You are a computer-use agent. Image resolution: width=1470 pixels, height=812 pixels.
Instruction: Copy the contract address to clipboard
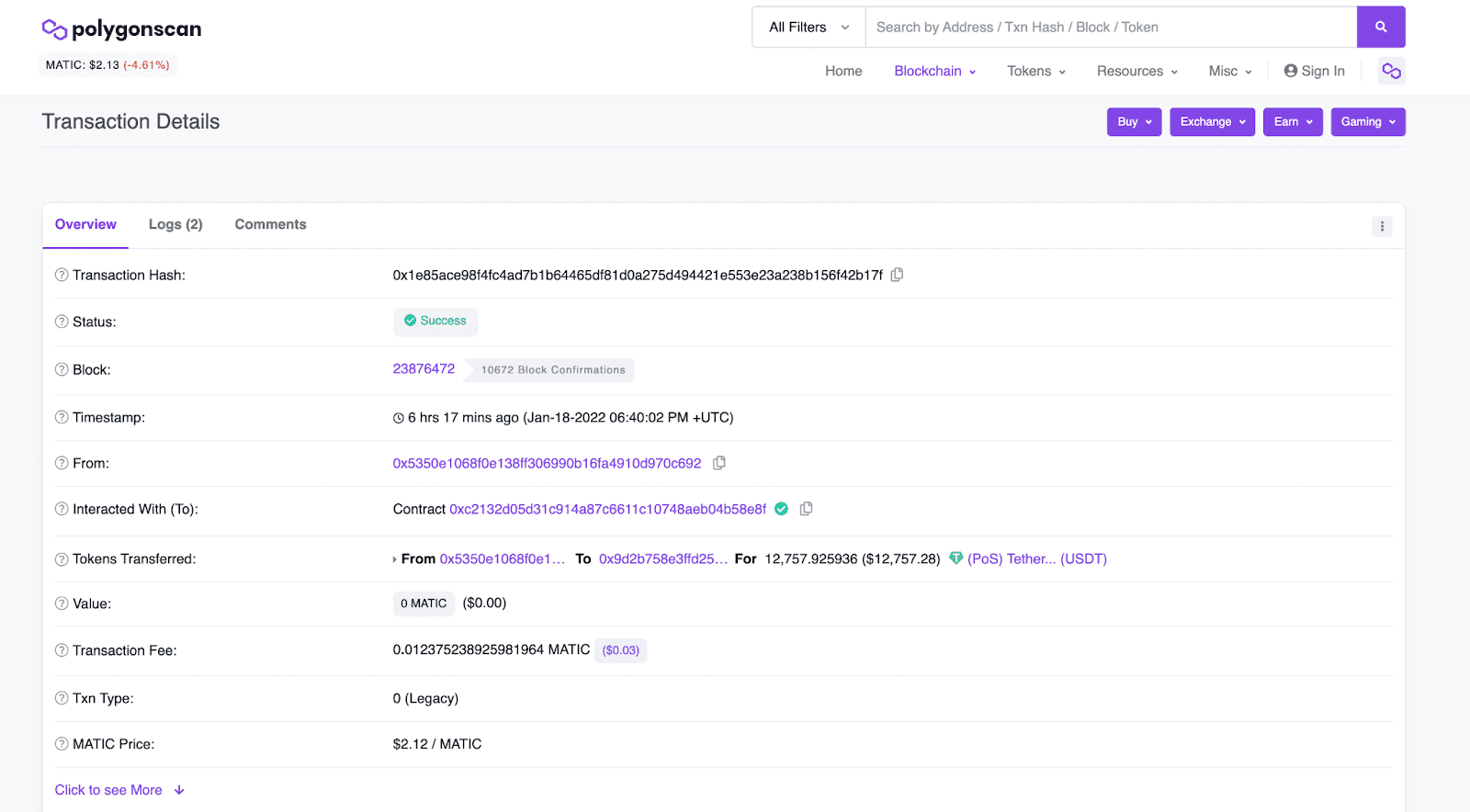(x=806, y=509)
